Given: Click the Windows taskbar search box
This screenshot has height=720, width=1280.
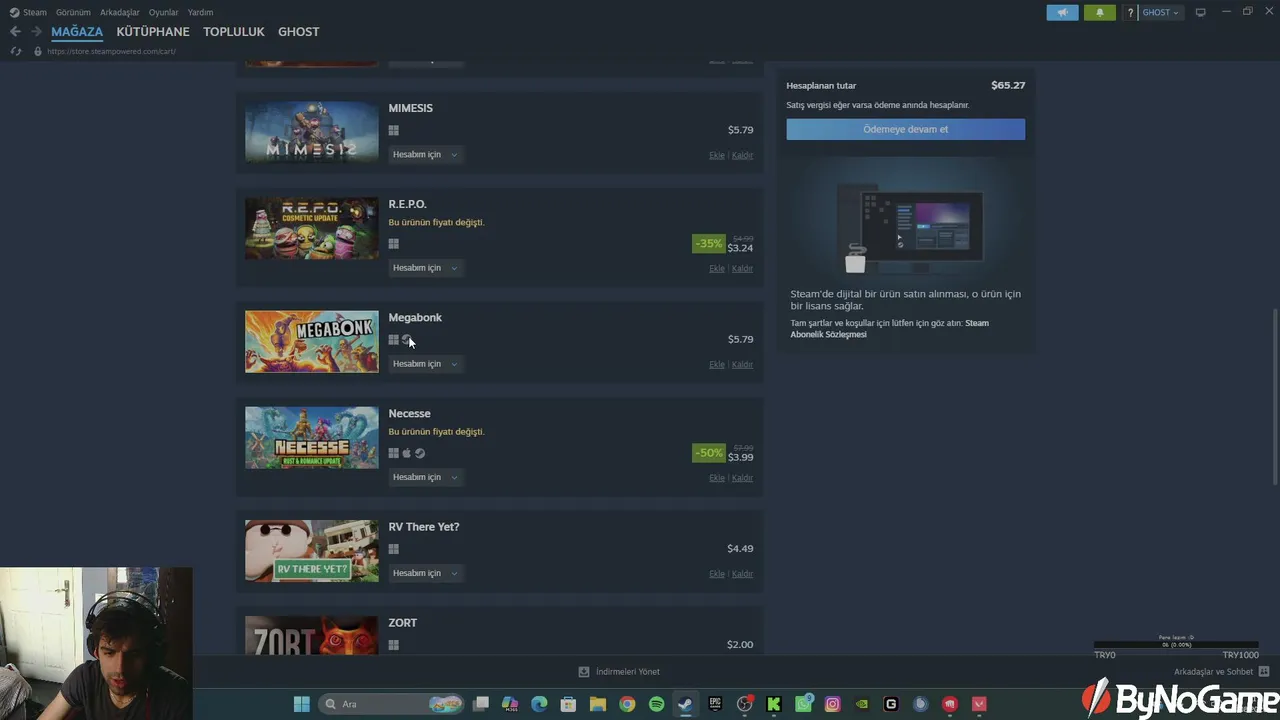Looking at the screenshot, I should coord(392,704).
